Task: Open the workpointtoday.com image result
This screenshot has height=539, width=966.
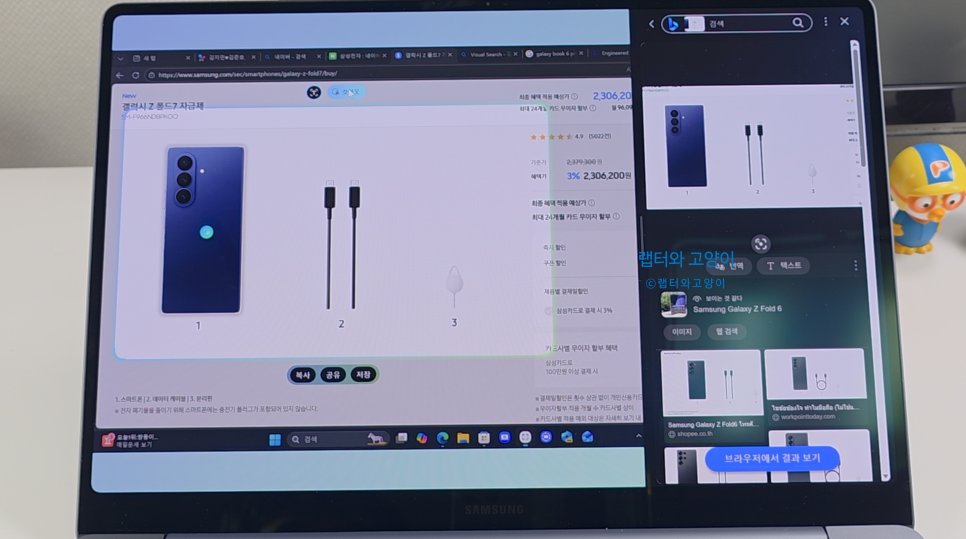Action: pyautogui.click(x=815, y=385)
